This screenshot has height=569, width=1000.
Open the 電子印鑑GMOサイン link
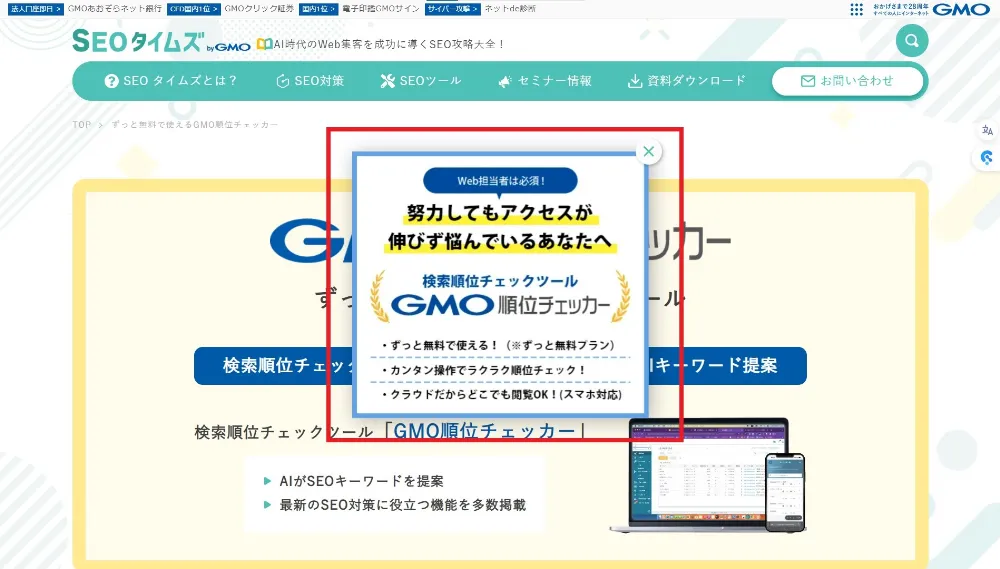381,9
